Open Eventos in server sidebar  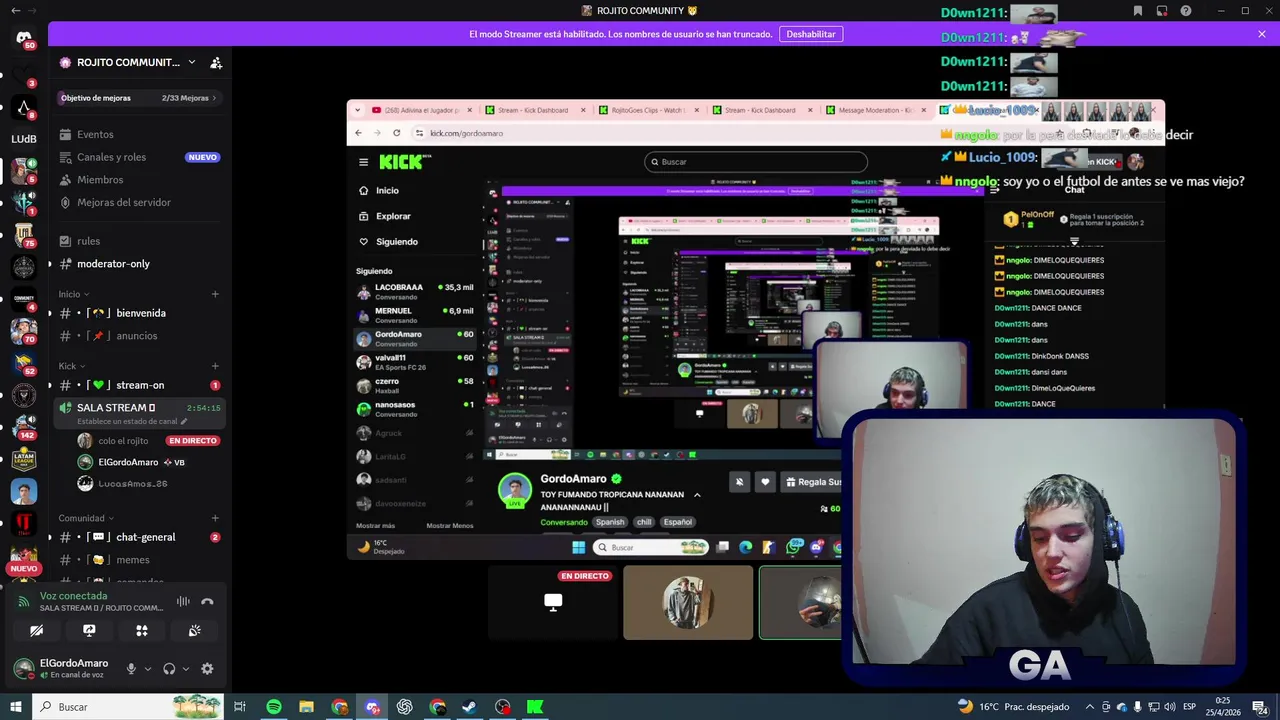pyautogui.click(x=140, y=134)
